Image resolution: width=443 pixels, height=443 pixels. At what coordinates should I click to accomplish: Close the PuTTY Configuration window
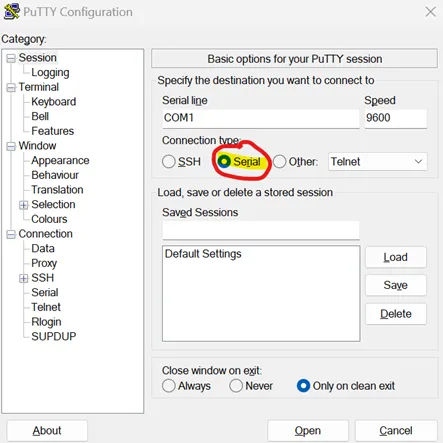(x=431, y=12)
